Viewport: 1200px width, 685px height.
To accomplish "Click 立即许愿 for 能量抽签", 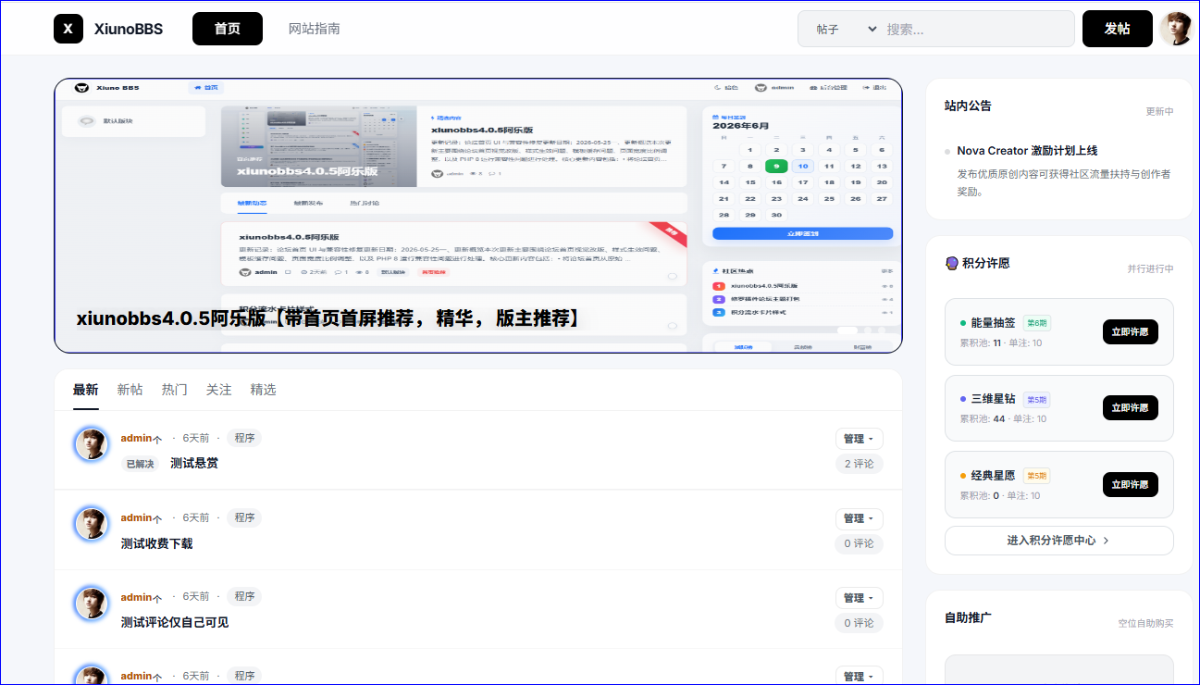I will (x=1130, y=332).
